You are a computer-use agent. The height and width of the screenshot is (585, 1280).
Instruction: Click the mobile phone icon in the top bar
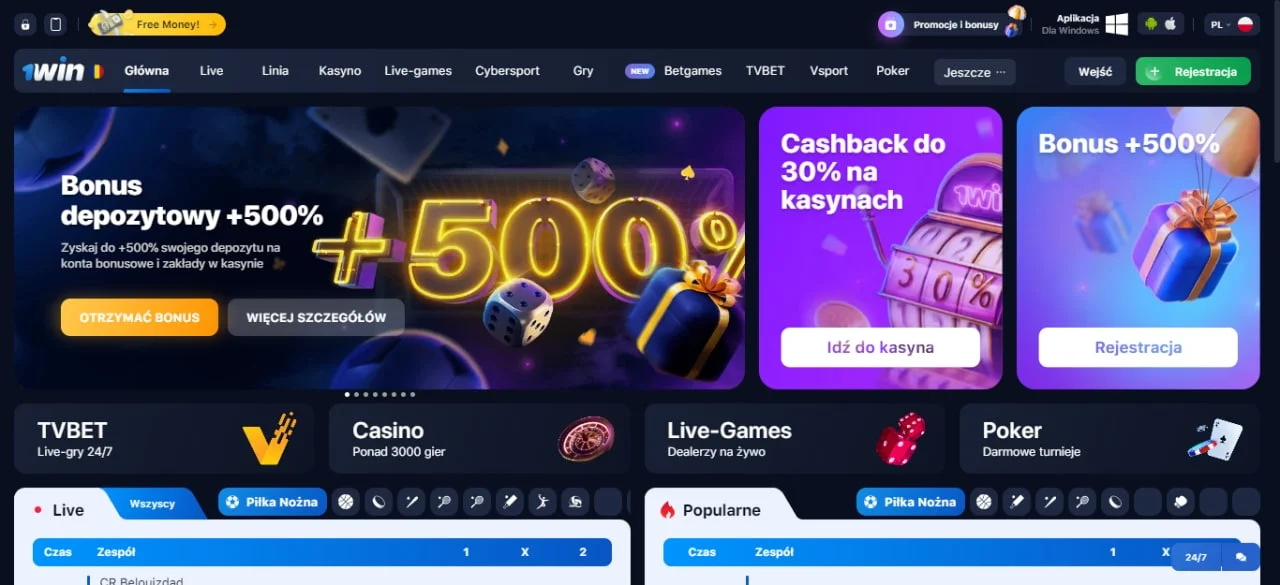coord(55,24)
